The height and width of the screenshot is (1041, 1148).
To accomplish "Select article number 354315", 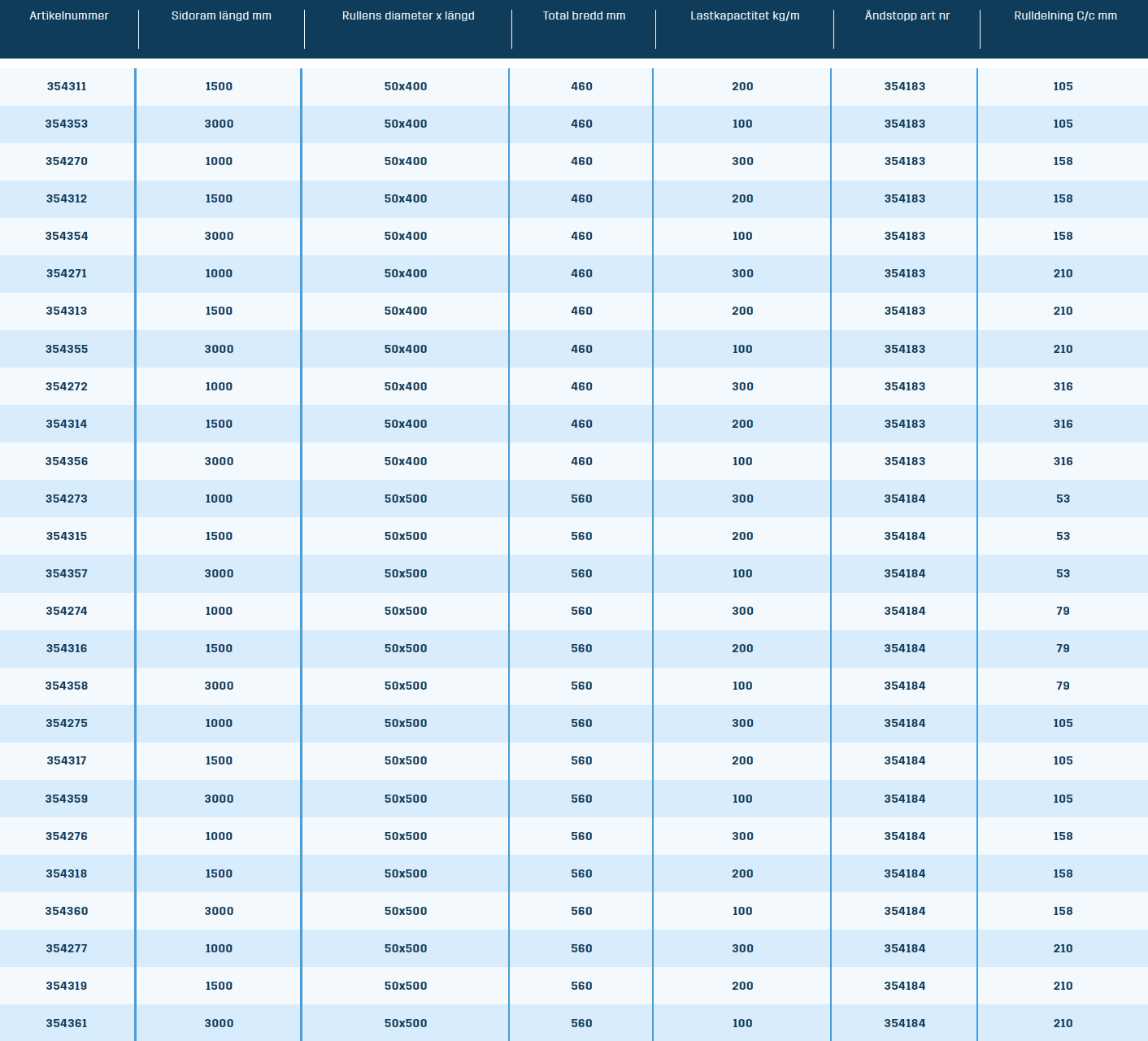I will point(67,536).
